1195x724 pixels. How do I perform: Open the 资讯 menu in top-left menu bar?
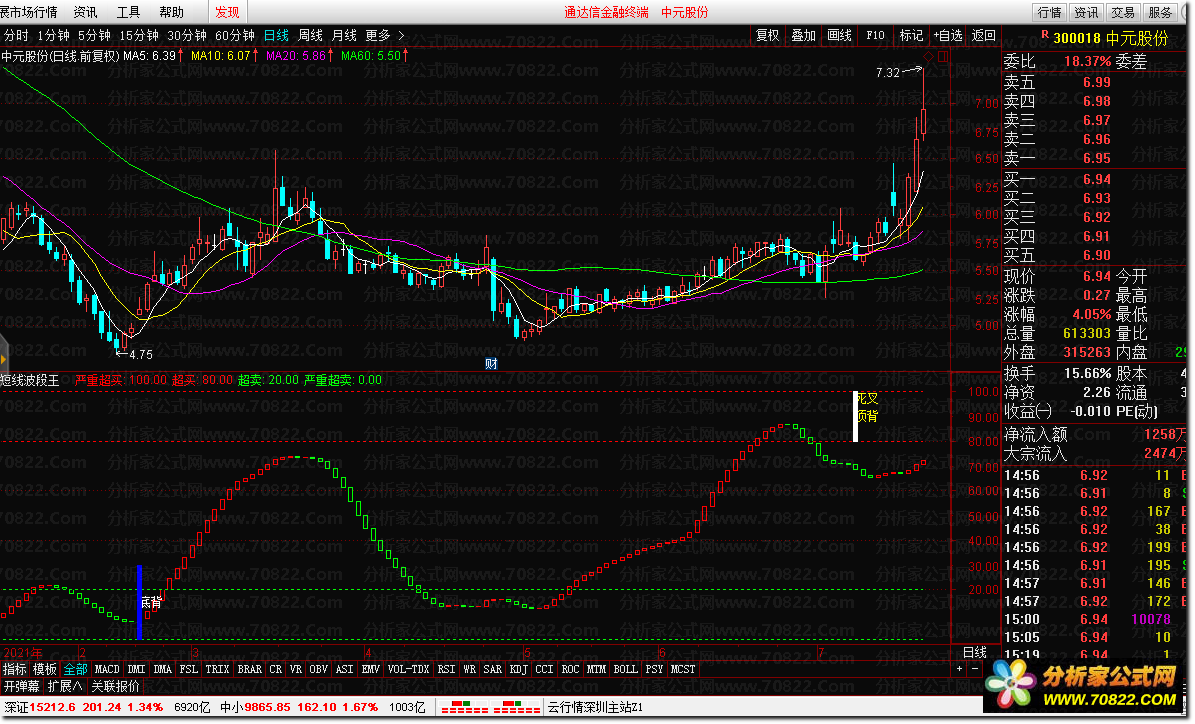pyautogui.click(x=85, y=12)
